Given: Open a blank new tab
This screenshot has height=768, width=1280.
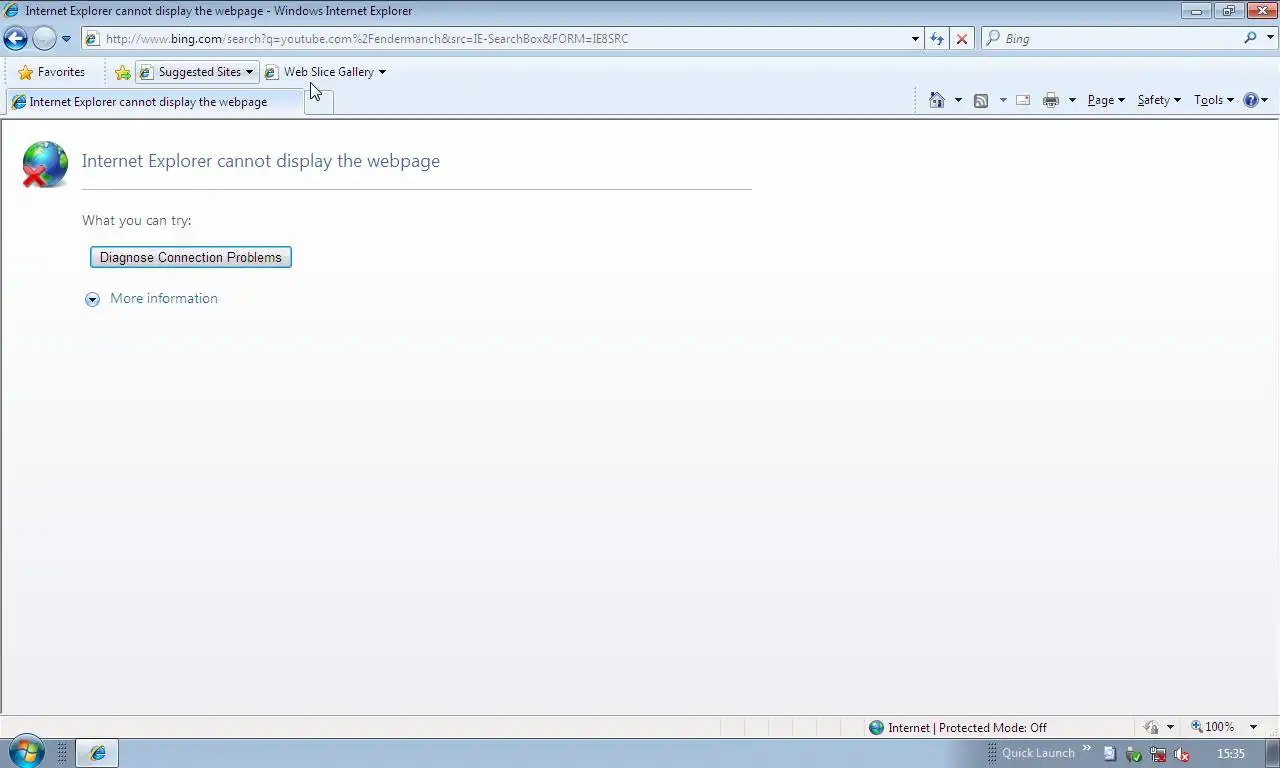Looking at the screenshot, I should (319, 102).
